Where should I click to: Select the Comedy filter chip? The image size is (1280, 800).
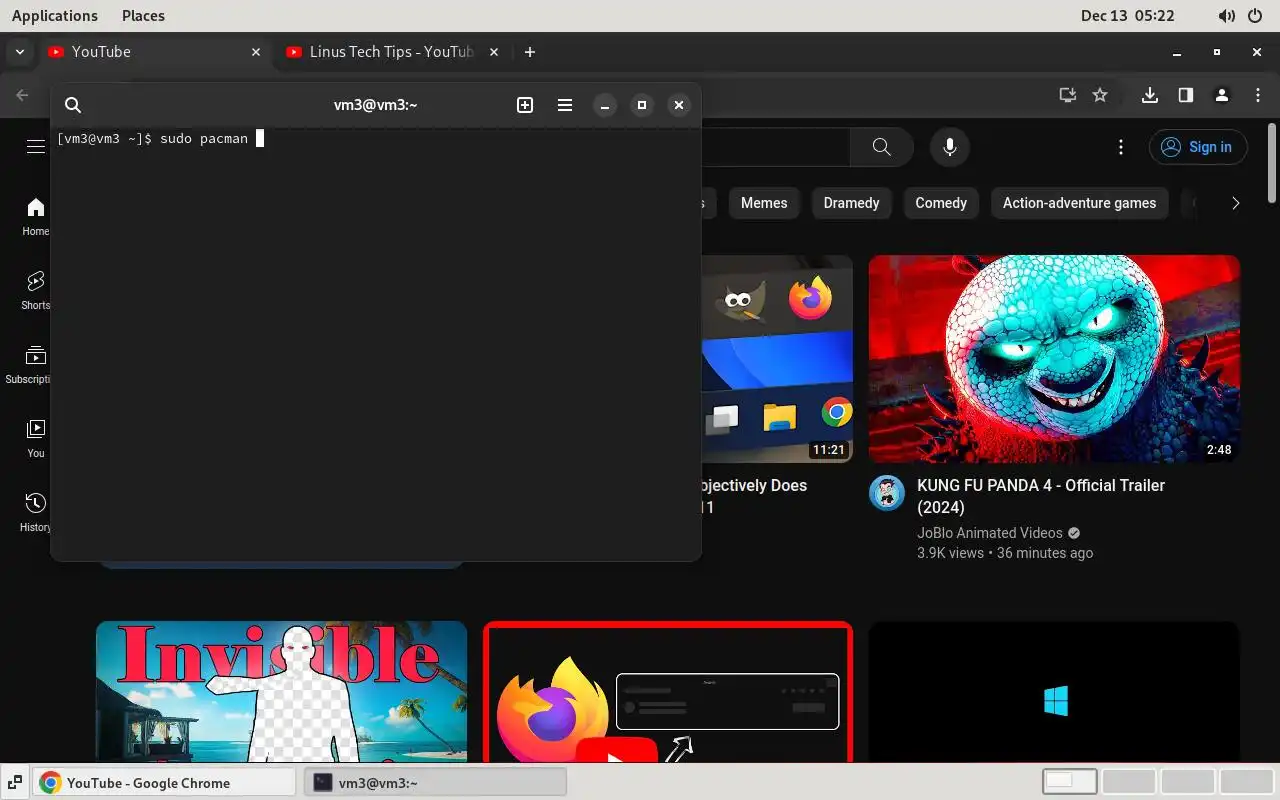[x=941, y=203]
